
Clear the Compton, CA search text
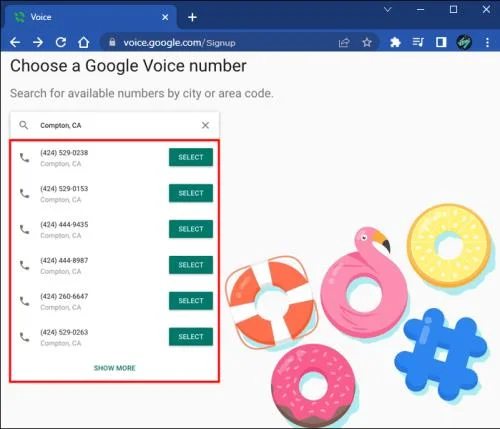click(205, 125)
